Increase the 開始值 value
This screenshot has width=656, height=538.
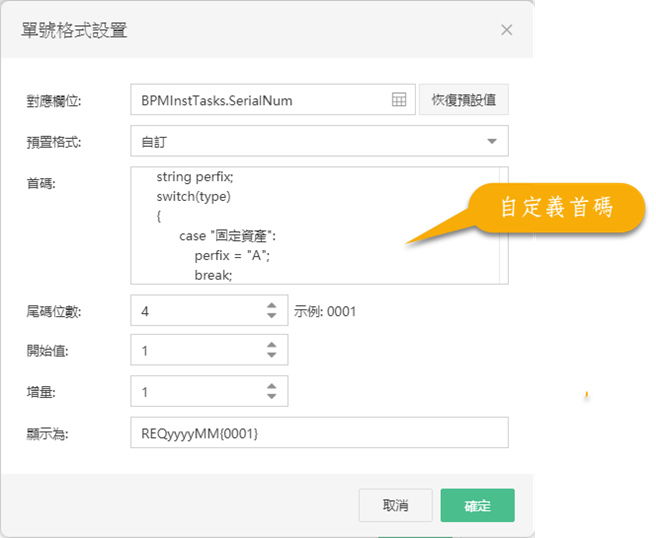[x=272, y=345]
